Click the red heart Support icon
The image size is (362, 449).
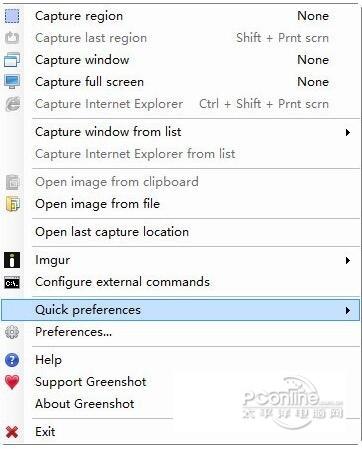(x=12, y=382)
